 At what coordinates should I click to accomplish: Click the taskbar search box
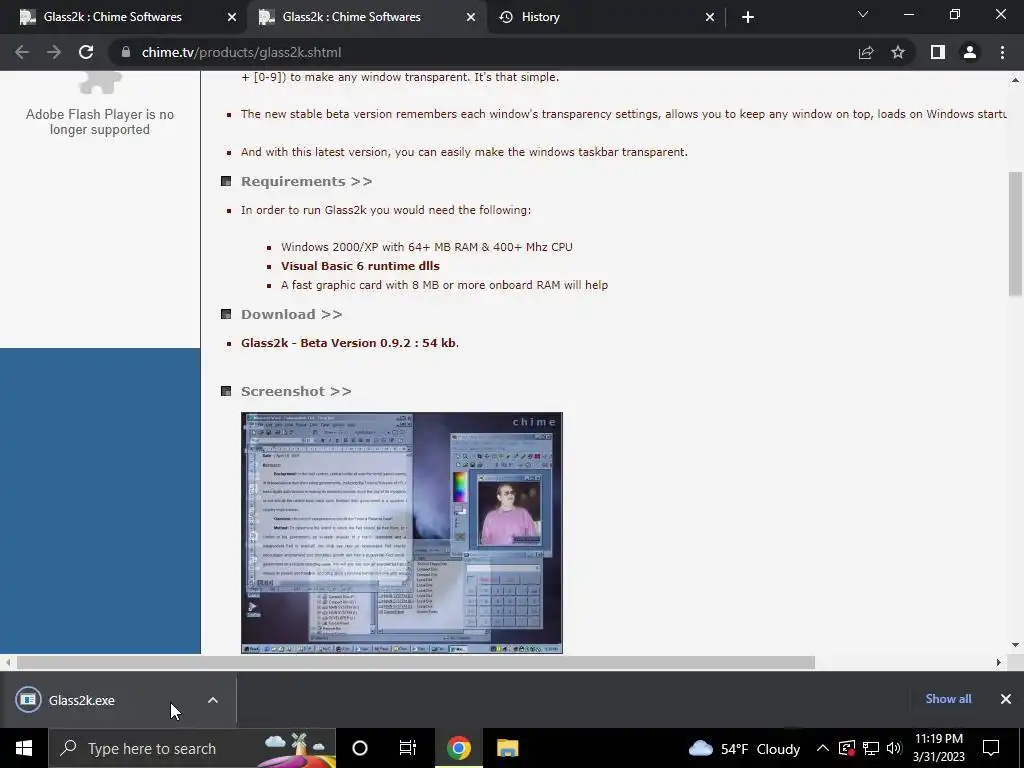coord(191,748)
